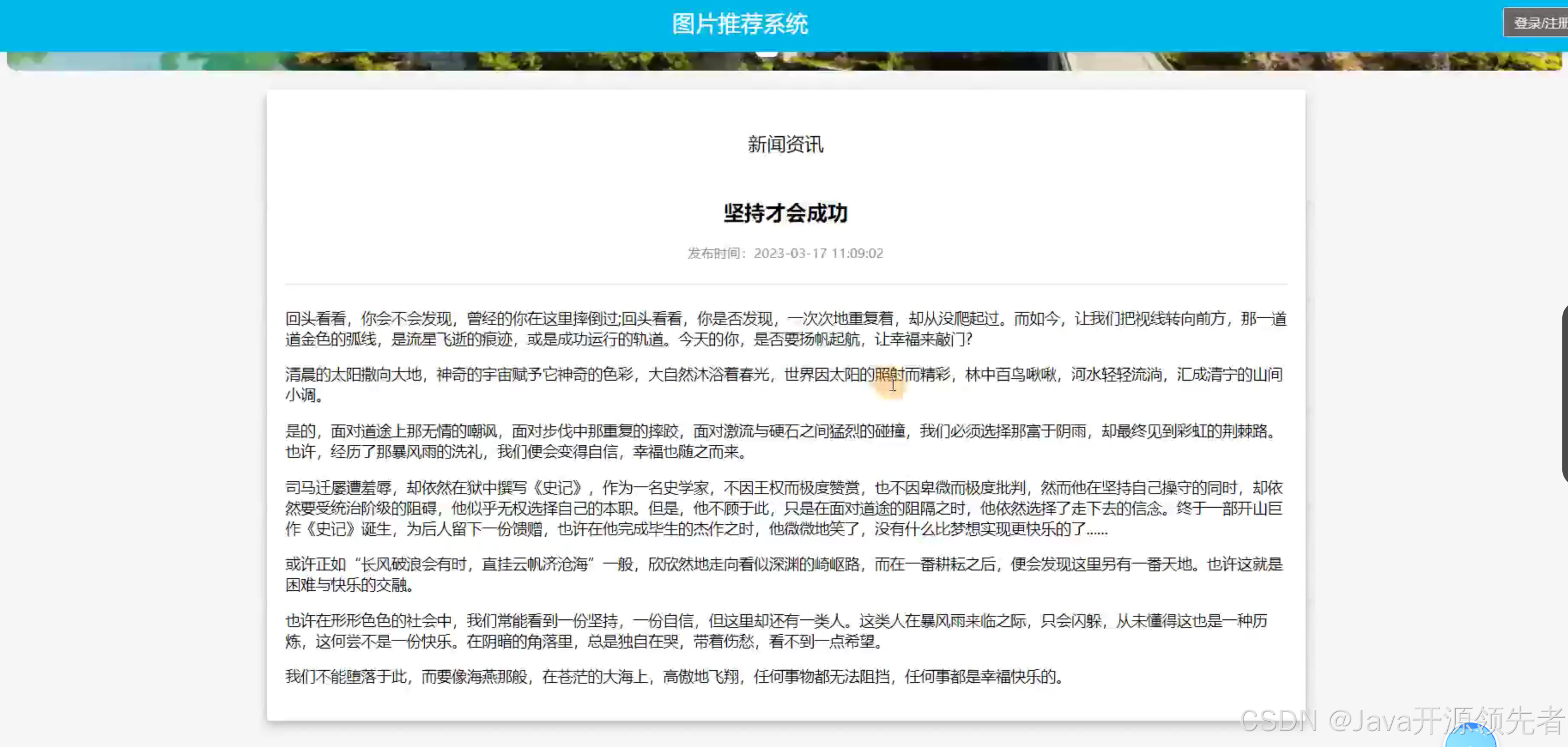The height and width of the screenshot is (747, 1568).
Task: Click the paragraph mentioning 司马迁 and 史记
Action: coord(785,508)
